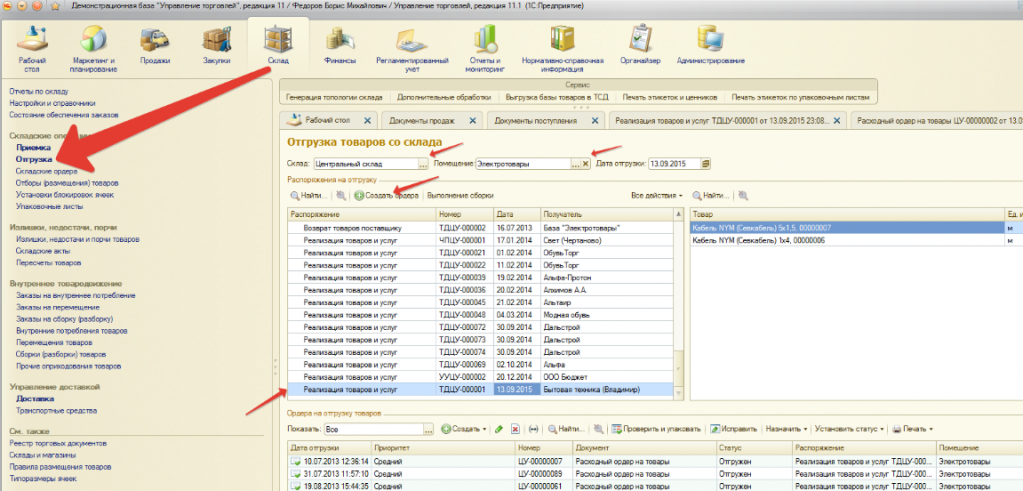The image size is (1023, 491).
Task: Open Отчеты и мониторинг section
Action: (x=485, y=43)
